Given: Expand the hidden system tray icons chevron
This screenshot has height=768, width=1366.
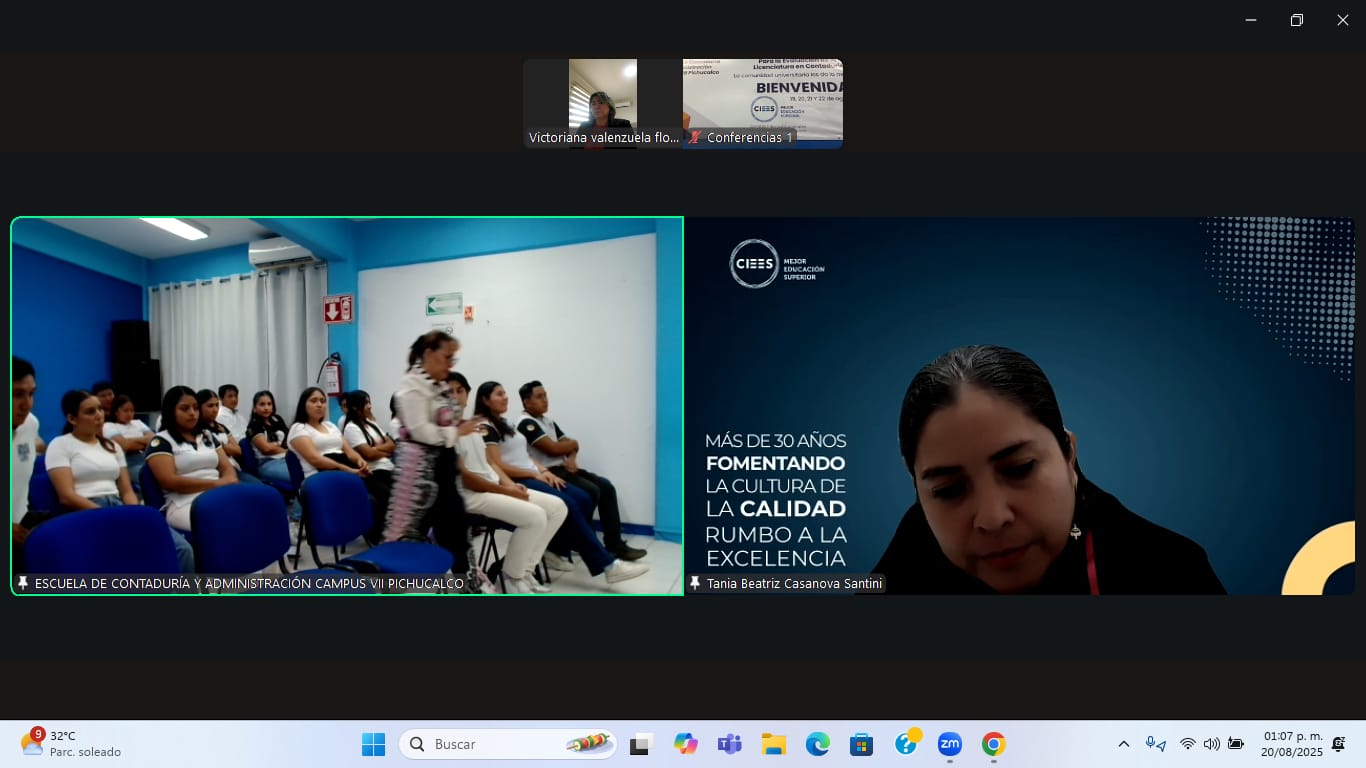Looking at the screenshot, I should pos(1123,744).
